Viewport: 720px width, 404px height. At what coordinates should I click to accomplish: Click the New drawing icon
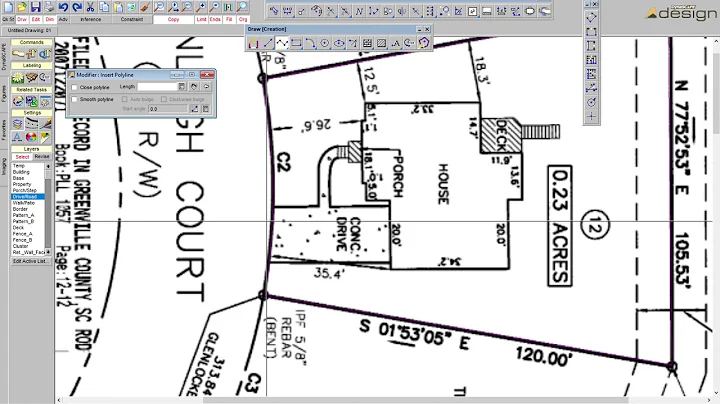click(8, 7)
